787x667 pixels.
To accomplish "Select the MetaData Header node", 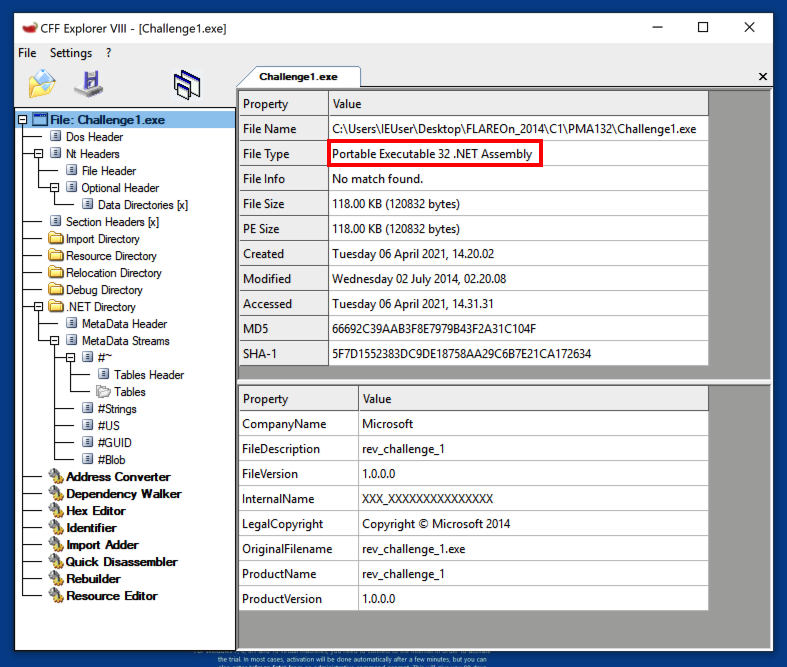I will [x=124, y=324].
